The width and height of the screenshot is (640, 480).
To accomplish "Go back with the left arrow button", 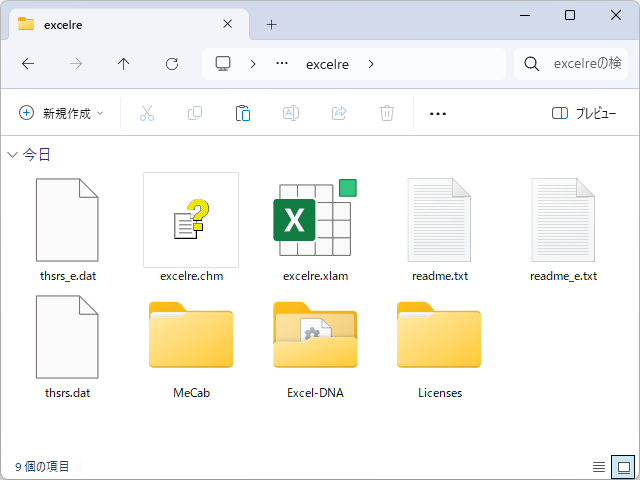I will coord(28,64).
